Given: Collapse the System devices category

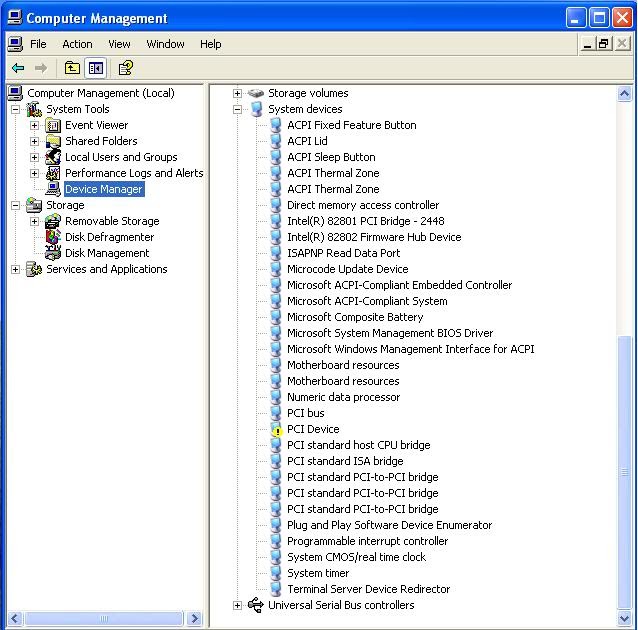Looking at the screenshot, I should [x=238, y=109].
